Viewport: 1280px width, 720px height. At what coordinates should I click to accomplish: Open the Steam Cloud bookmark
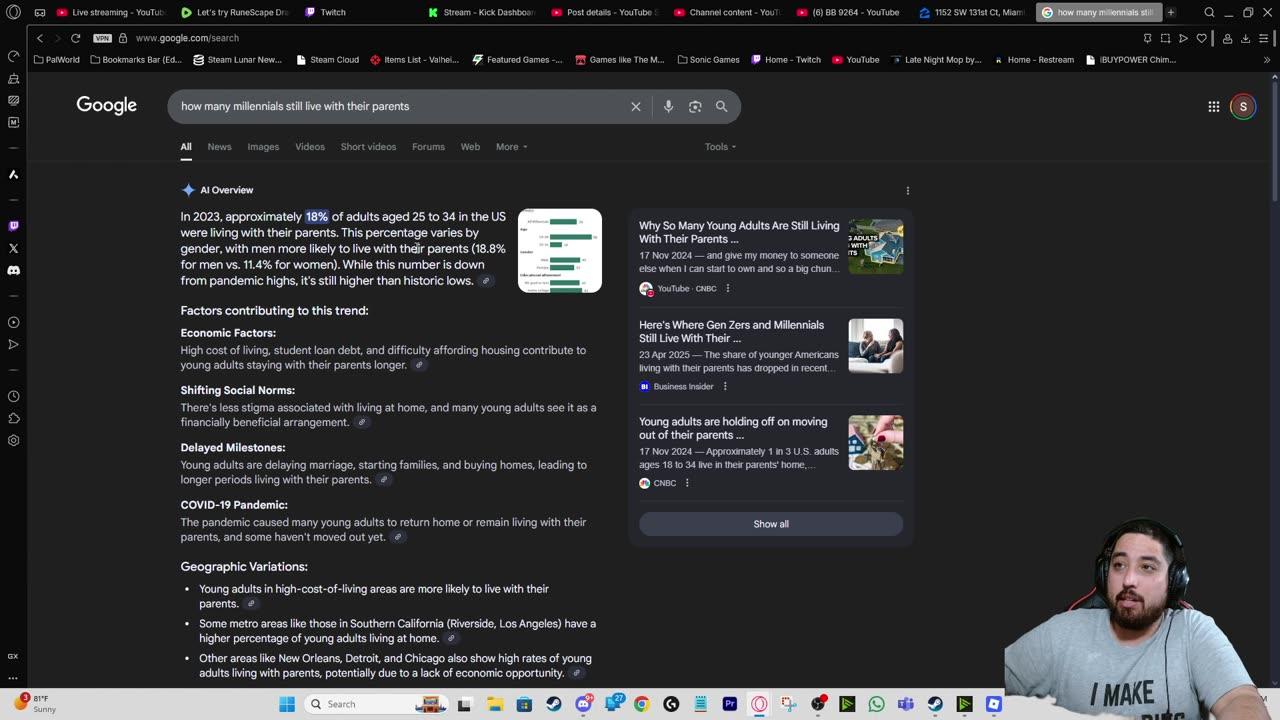point(327,60)
